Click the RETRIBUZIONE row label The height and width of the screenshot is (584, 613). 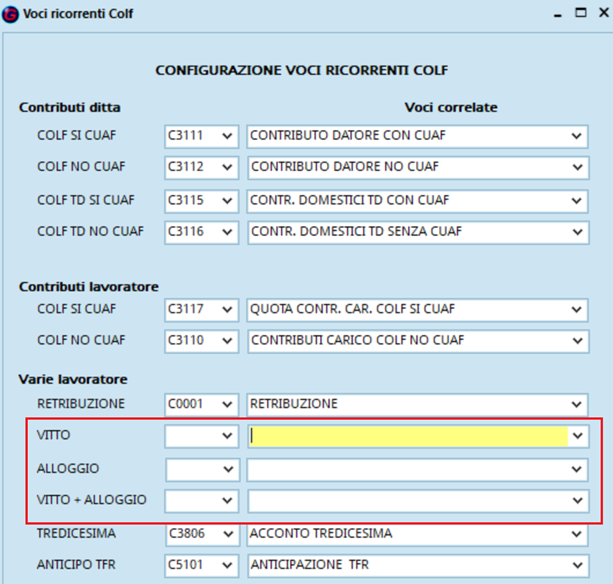(x=81, y=403)
